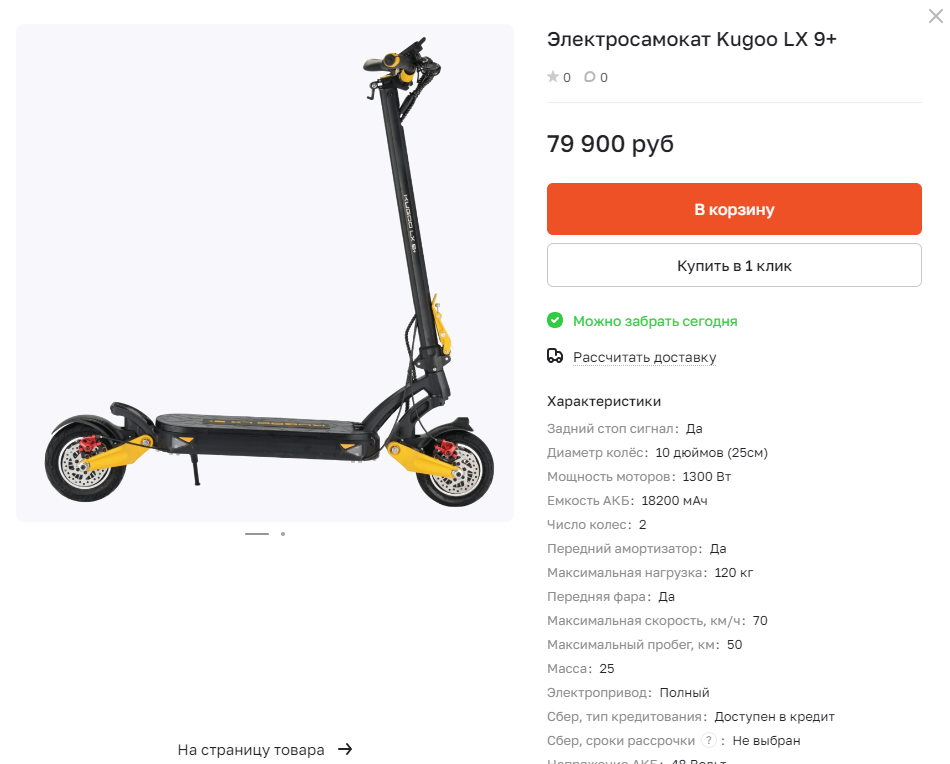Click the arrow next to На страницу товара

(x=345, y=749)
